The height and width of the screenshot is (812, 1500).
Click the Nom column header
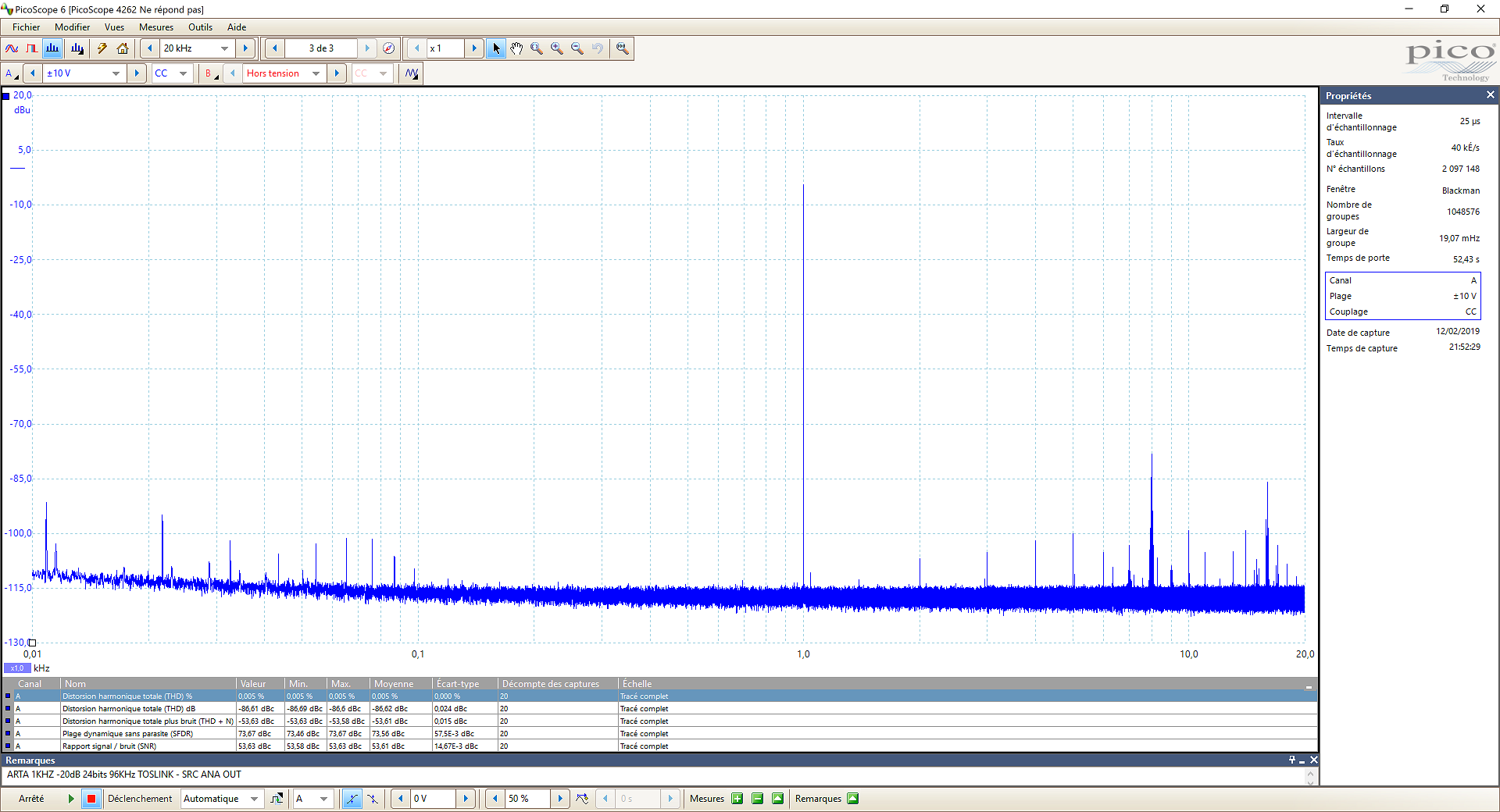pos(148,684)
